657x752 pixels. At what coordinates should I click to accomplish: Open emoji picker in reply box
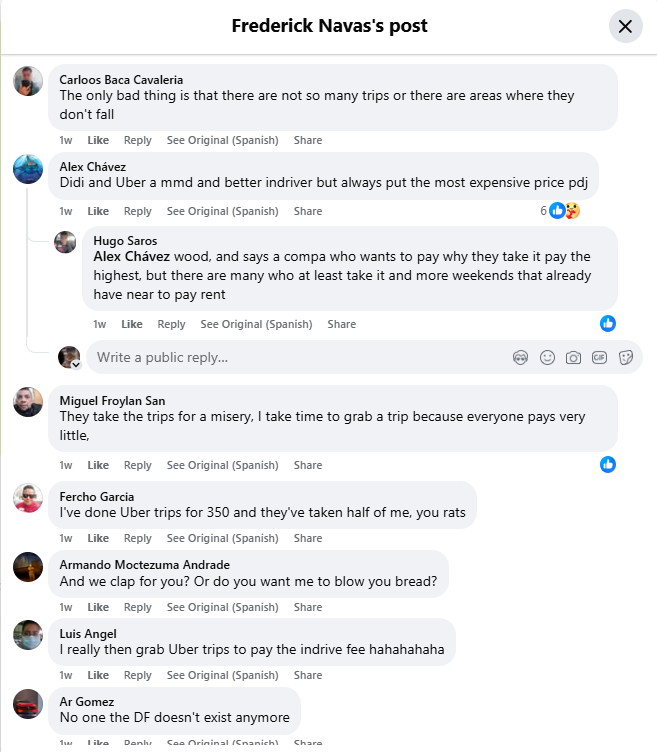pyautogui.click(x=547, y=358)
